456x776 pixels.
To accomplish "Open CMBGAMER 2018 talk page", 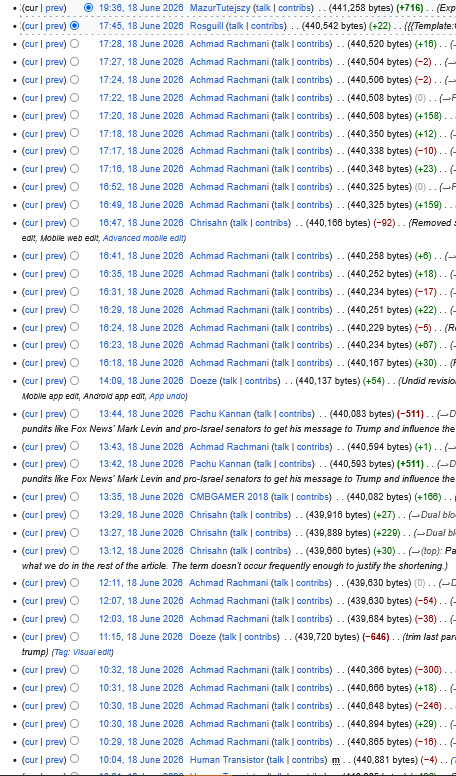I will point(281,496).
